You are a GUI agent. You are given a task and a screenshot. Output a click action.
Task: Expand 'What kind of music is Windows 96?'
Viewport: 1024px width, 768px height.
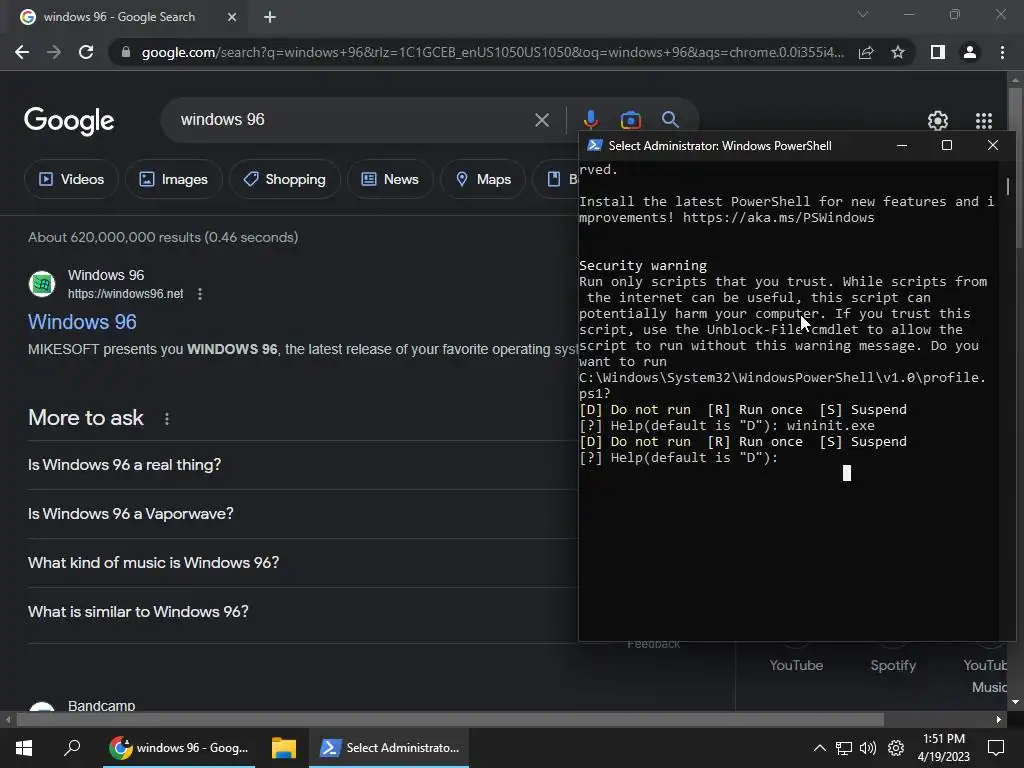point(302,563)
